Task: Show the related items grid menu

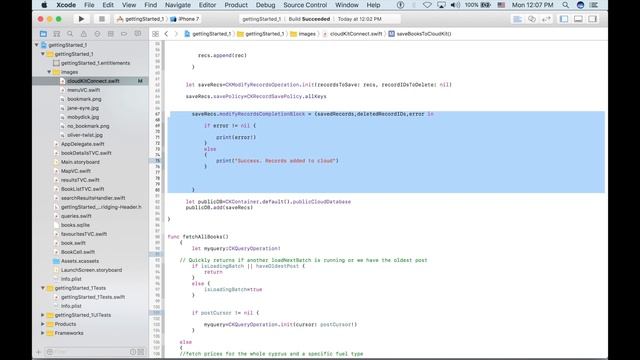Action: (x=156, y=34)
